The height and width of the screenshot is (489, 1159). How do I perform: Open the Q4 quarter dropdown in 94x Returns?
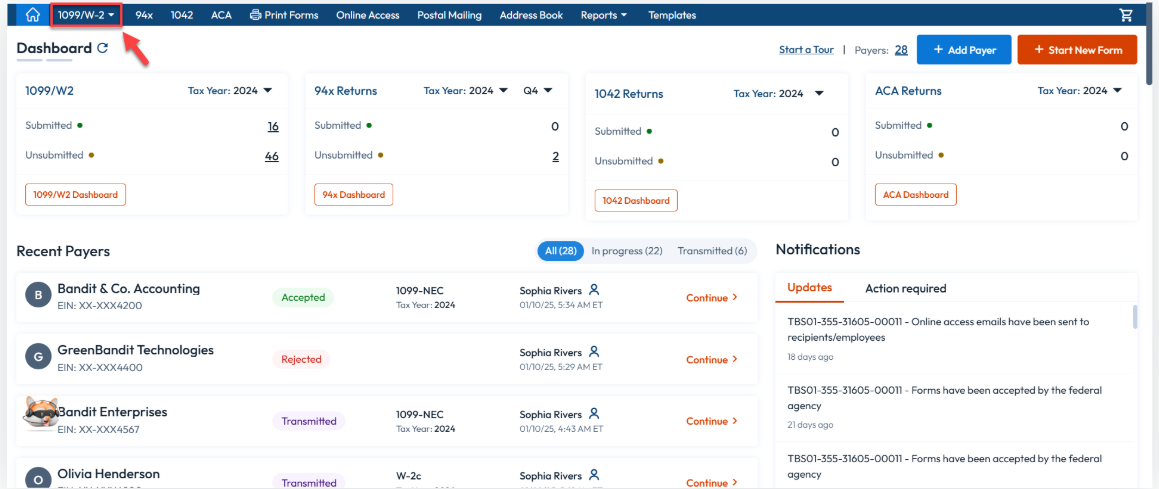click(x=538, y=91)
